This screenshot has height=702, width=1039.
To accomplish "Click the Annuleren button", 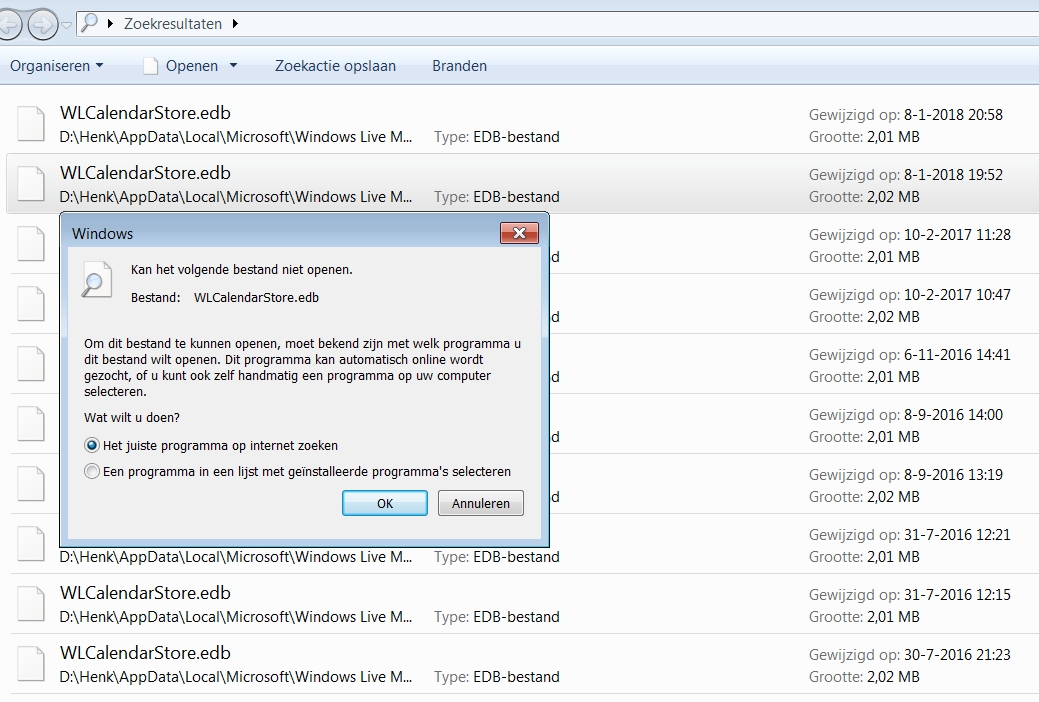I will coord(481,503).
